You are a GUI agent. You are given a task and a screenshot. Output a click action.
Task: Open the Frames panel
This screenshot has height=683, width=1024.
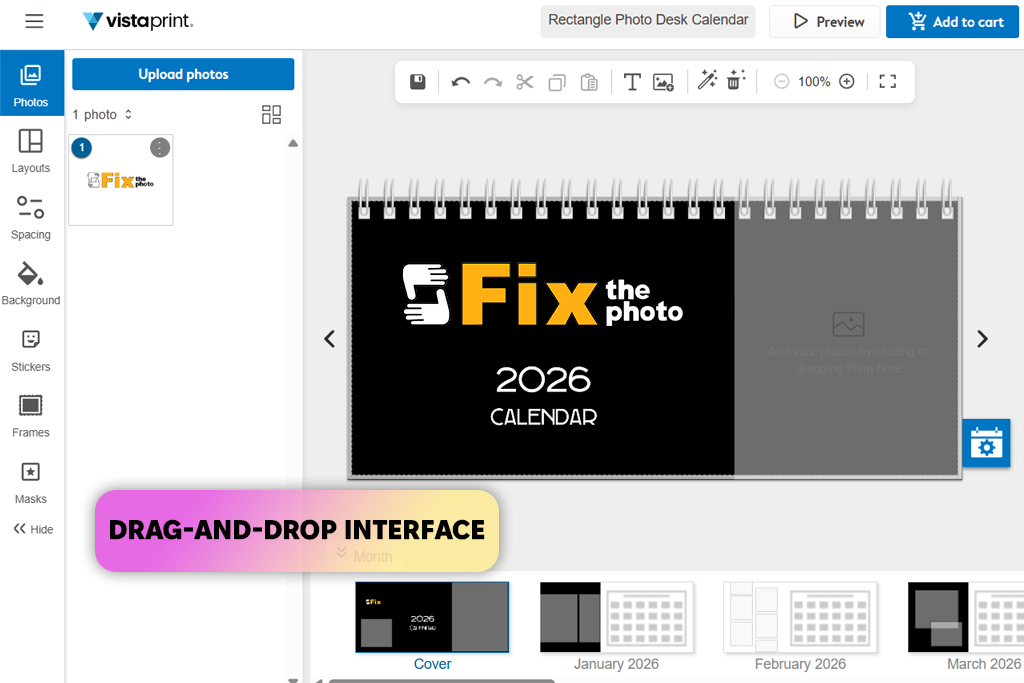[31, 416]
